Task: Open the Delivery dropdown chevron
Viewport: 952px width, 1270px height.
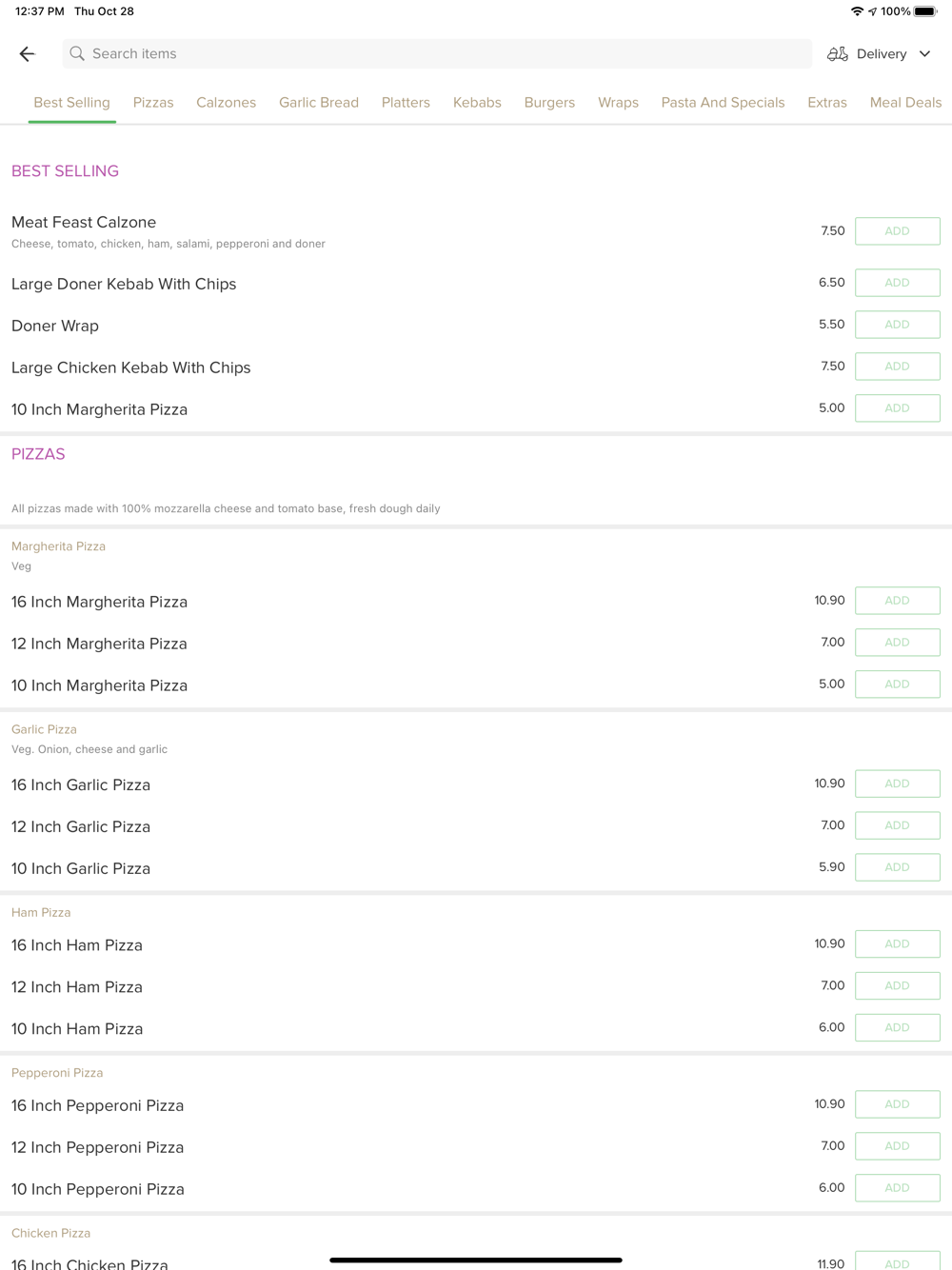Action: 924,54
